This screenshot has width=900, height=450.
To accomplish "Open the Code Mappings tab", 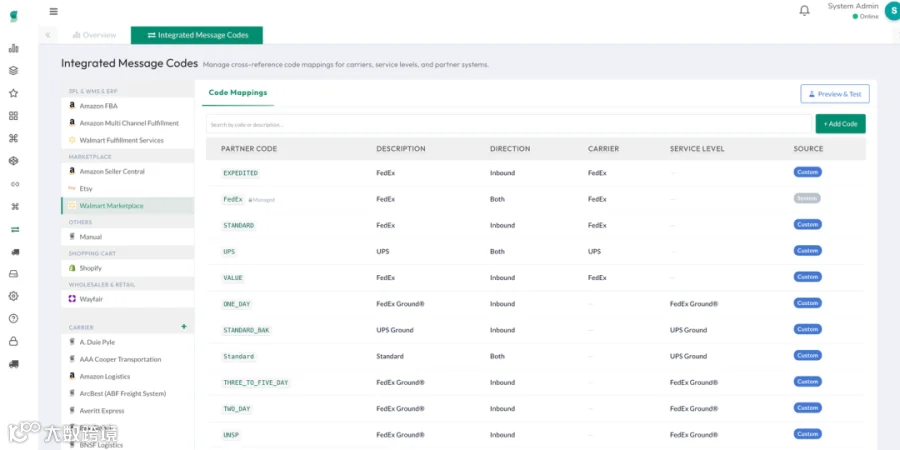I will click(238, 92).
